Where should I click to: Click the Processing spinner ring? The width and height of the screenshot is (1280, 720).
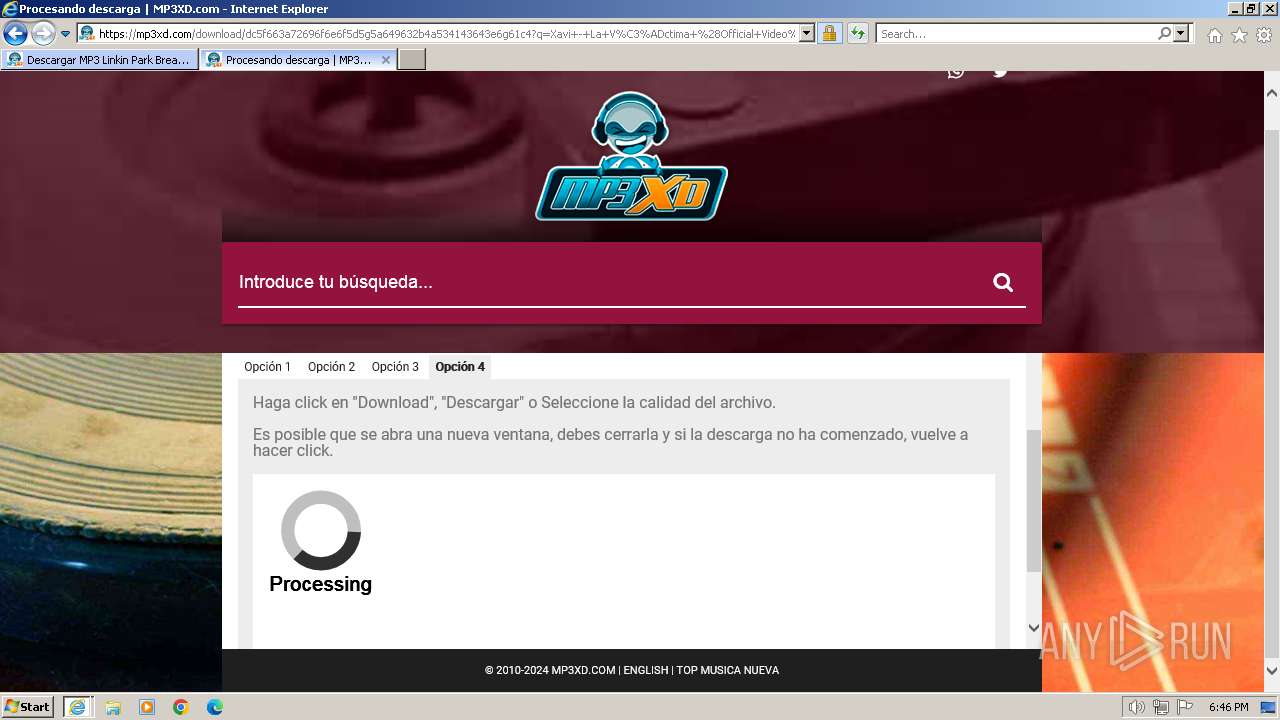321,530
